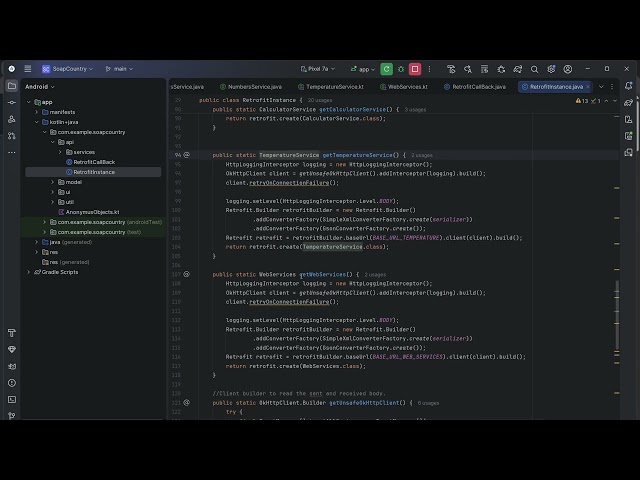Expand the services package
Image resolution: width=640 pixels, height=480 pixels.
(60, 152)
